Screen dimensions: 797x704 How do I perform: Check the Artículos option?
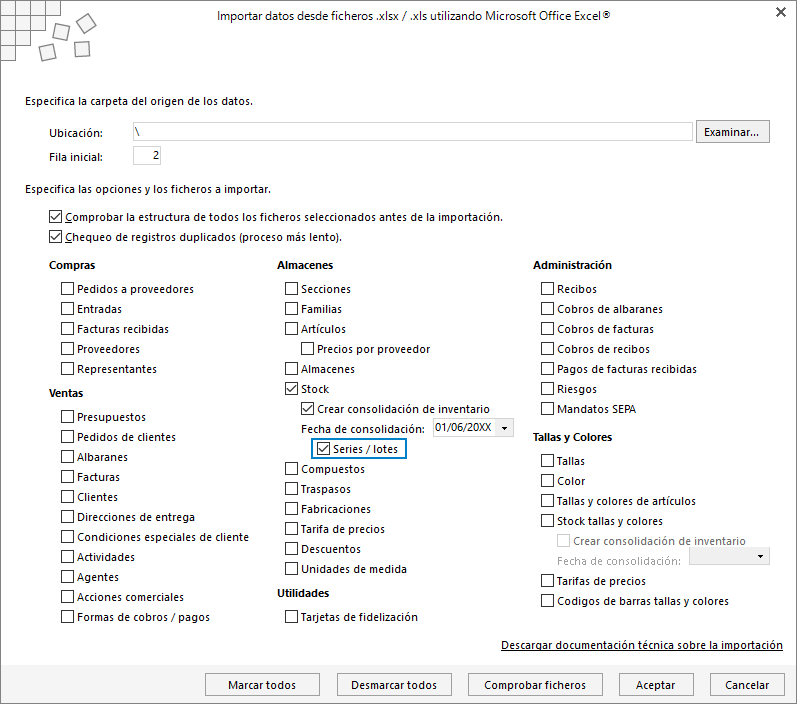(x=292, y=329)
